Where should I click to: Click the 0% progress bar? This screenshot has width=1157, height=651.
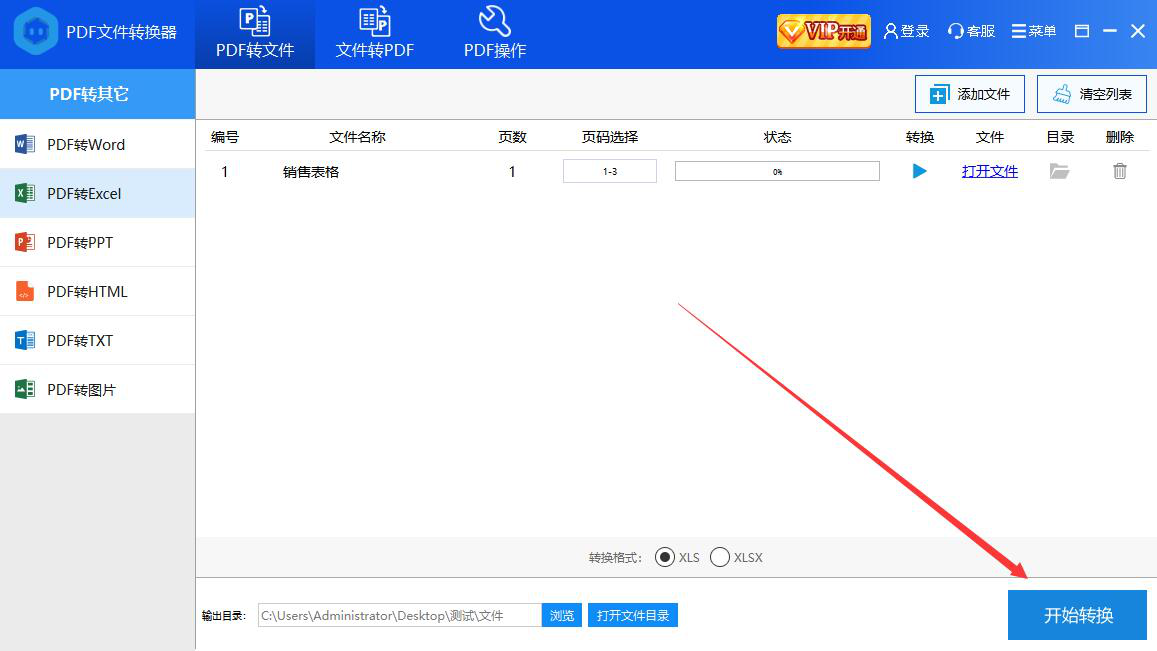tap(777, 171)
